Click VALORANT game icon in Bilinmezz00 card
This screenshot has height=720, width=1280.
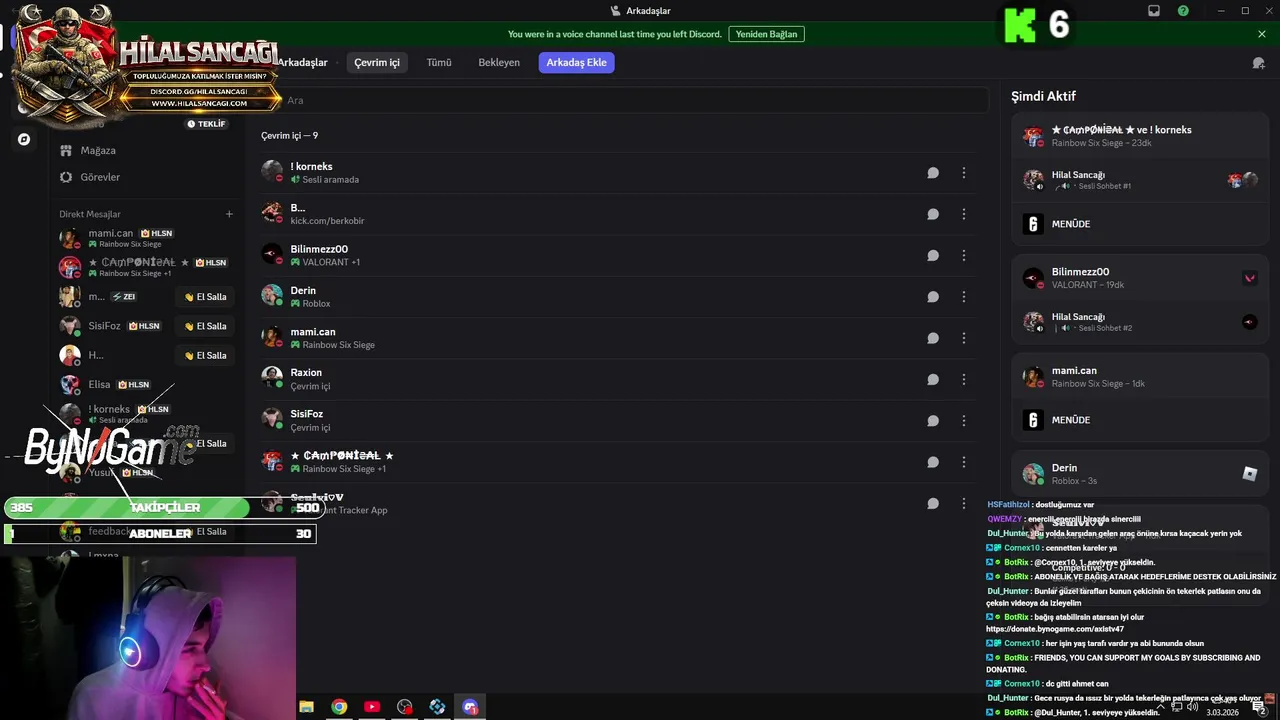(x=1249, y=278)
